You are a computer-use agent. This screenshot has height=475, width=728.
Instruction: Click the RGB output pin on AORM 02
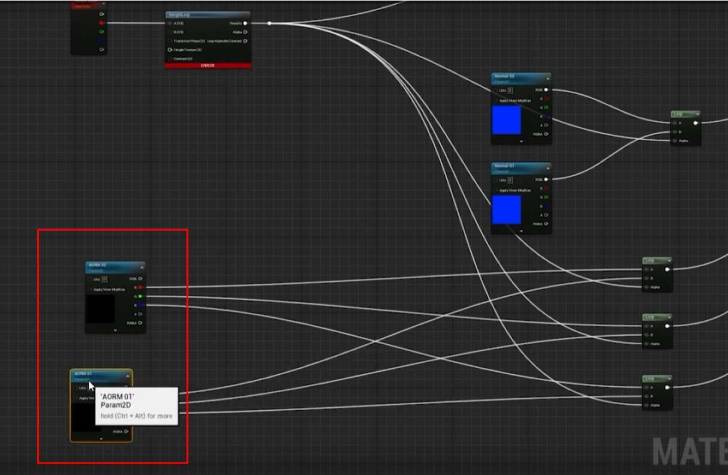click(x=140, y=279)
